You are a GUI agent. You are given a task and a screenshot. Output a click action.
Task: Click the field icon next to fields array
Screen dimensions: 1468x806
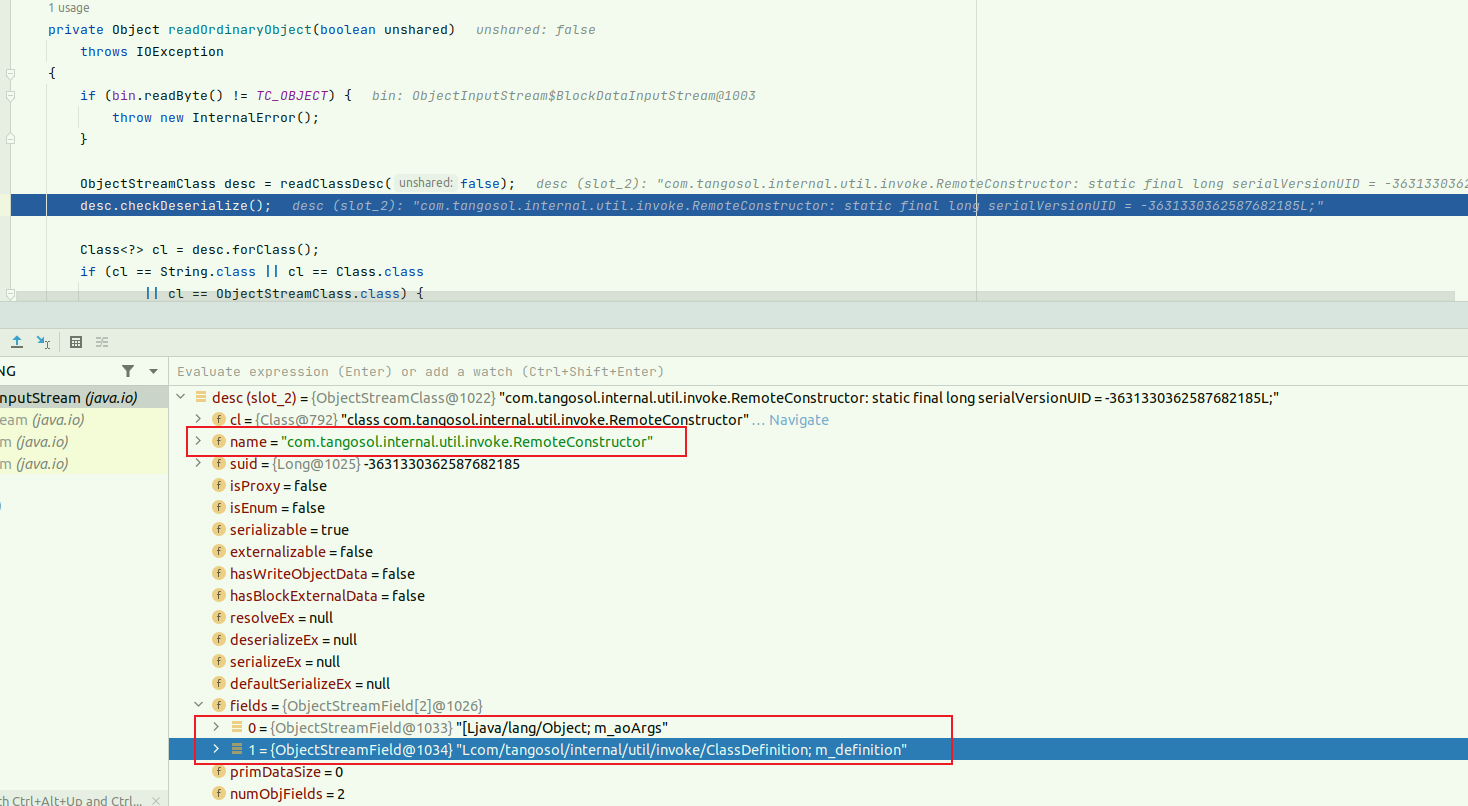219,706
